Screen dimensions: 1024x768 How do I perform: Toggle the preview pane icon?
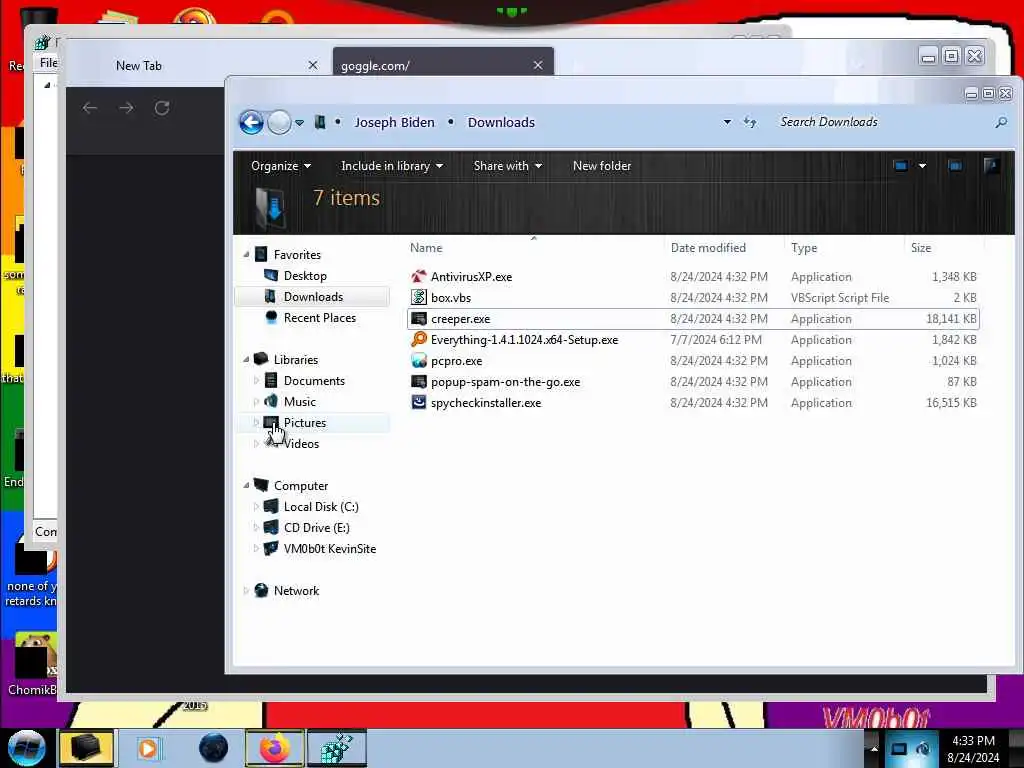pyautogui.click(x=955, y=166)
